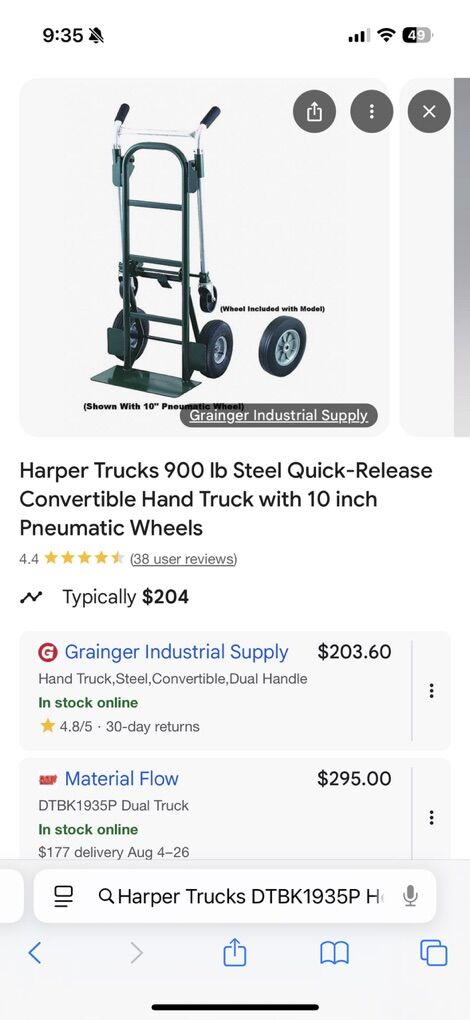Screen dimensions: 470x1020
Task: Open the 38 user reviews link
Action: [183, 559]
